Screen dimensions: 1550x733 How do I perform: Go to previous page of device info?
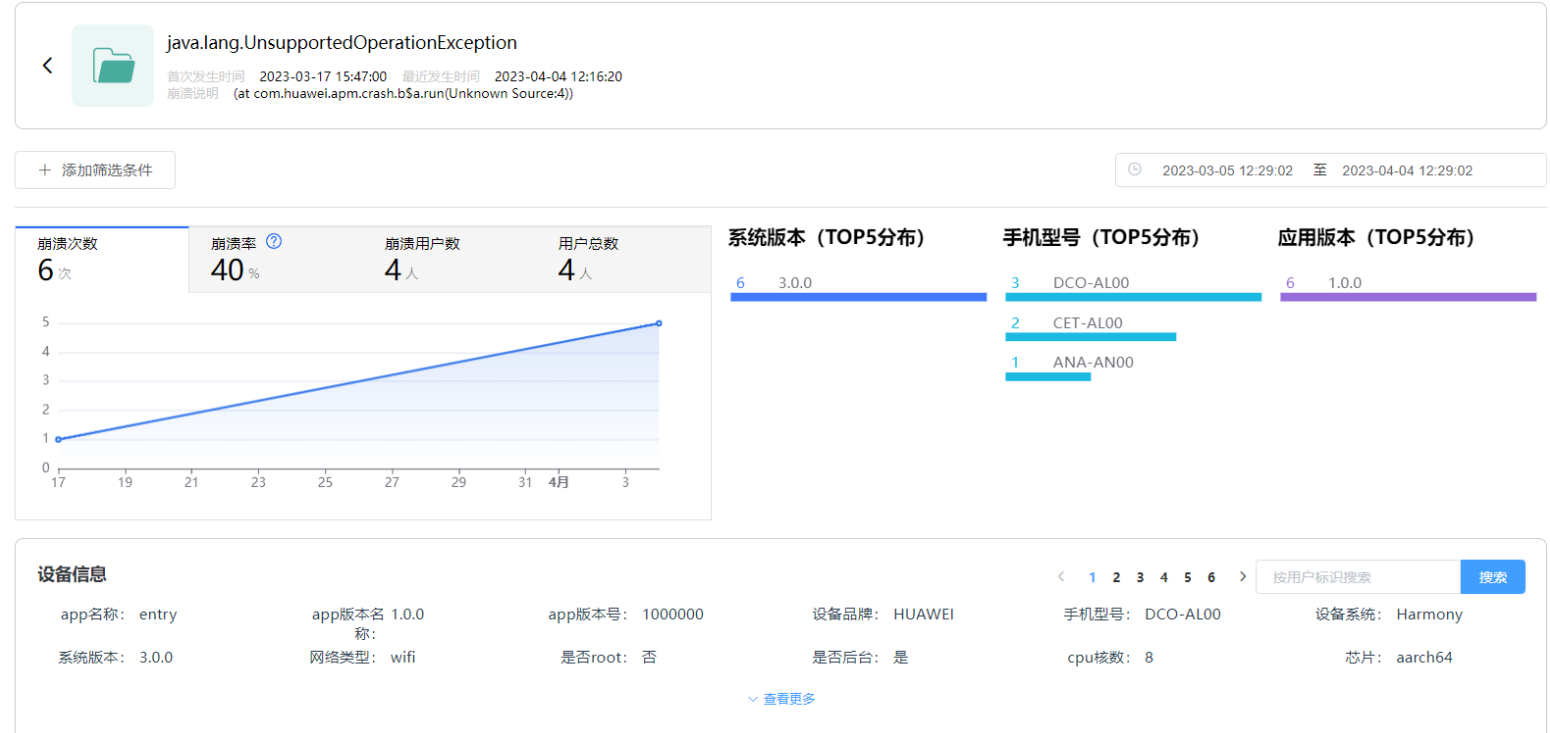click(x=1061, y=577)
